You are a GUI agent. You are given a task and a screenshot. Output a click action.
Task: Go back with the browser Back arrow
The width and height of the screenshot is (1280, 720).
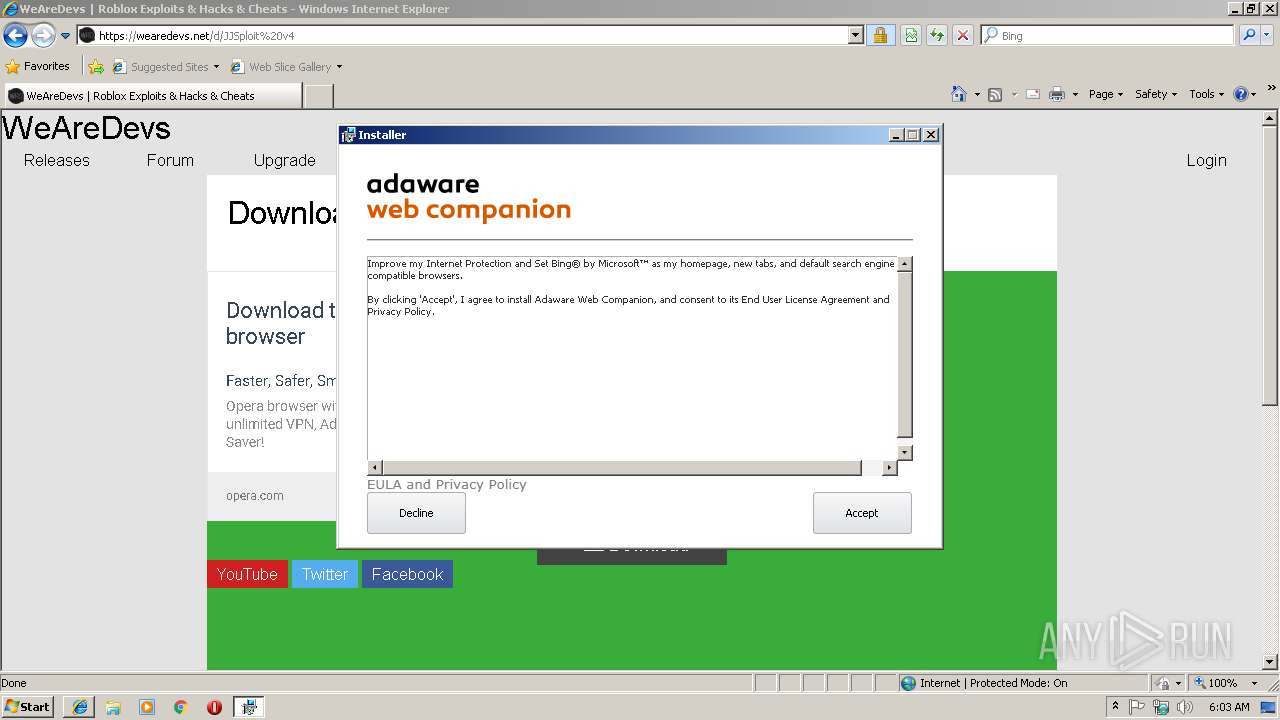(x=15, y=36)
